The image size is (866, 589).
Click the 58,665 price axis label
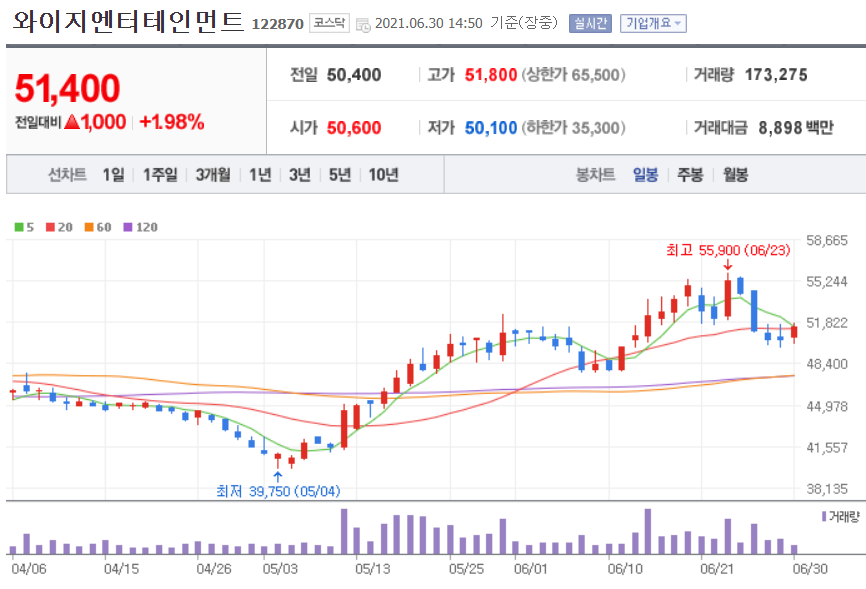(x=827, y=240)
